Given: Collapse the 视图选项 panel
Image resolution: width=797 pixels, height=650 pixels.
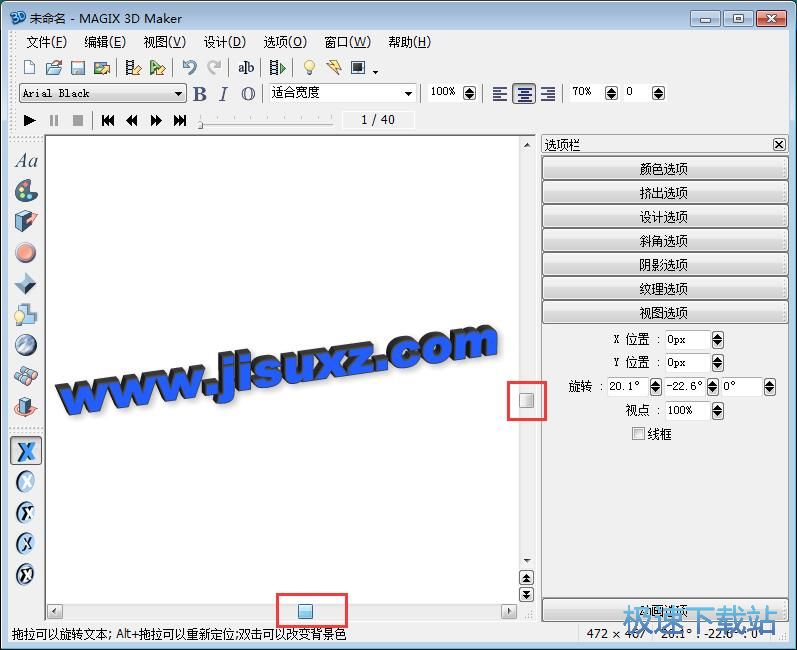Looking at the screenshot, I should click(x=665, y=312).
